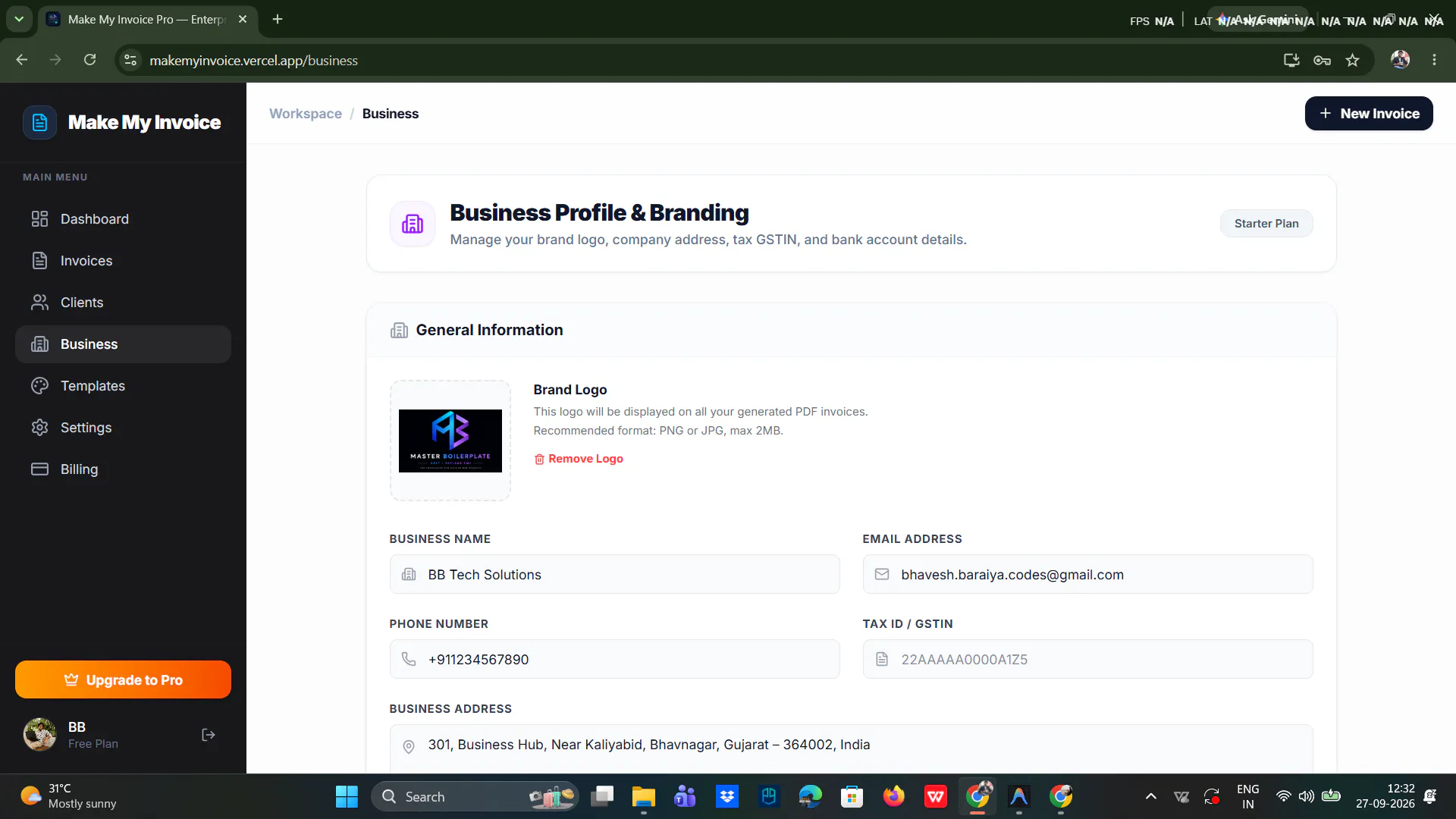1456x819 pixels.
Task: Click the site information icon in address bar
Action: (130, 60)
